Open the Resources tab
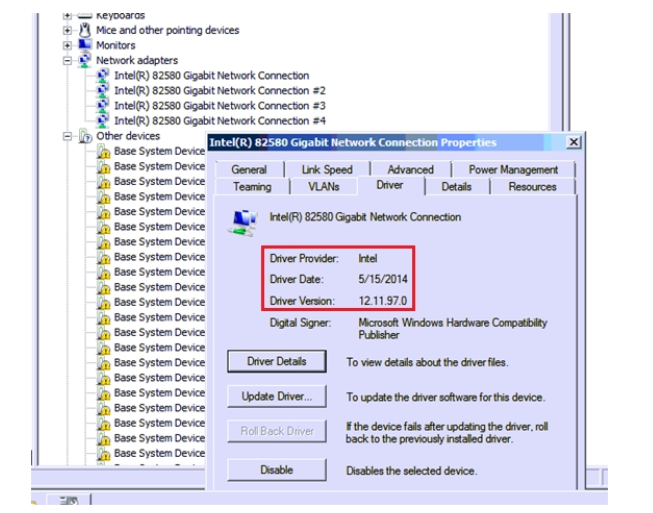This screenshot has height=513, width=653. (533, 187)
